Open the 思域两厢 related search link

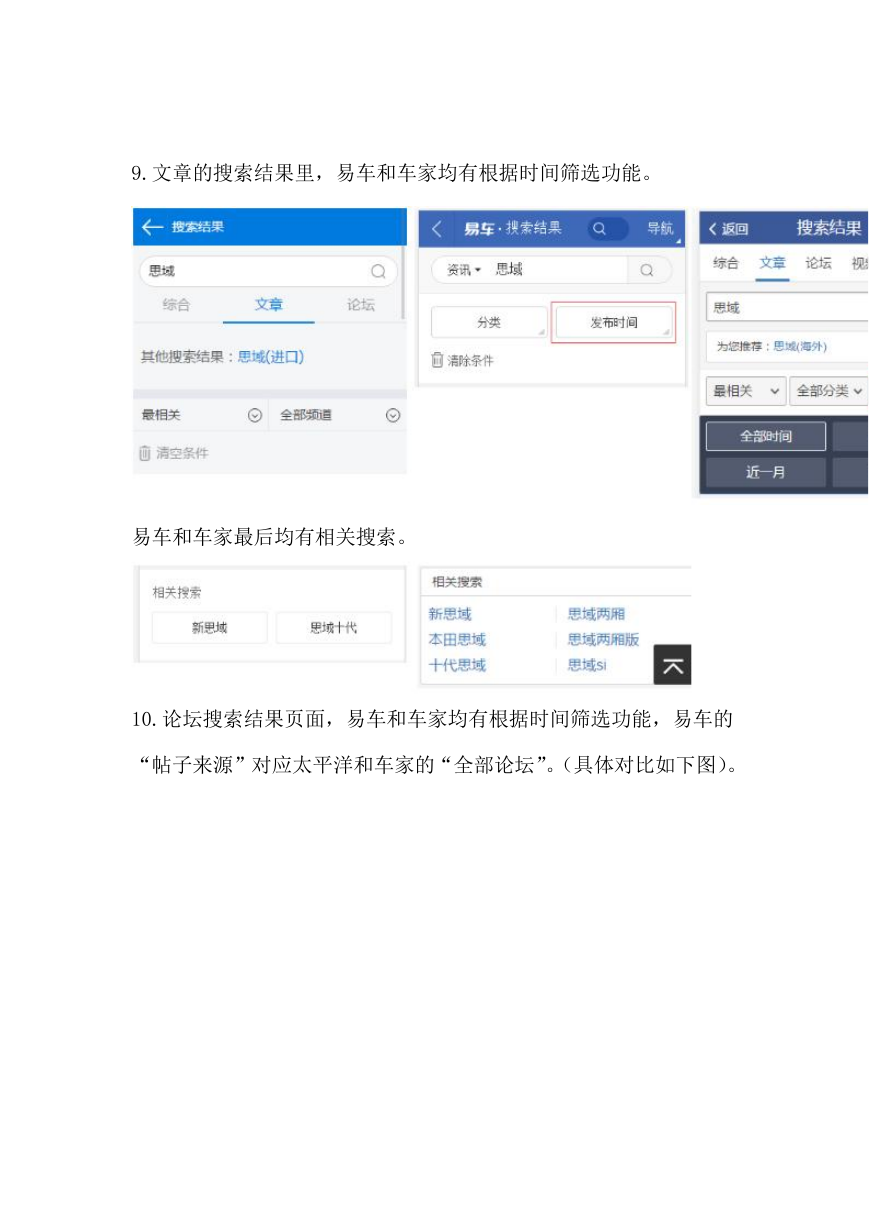[596, 614]
